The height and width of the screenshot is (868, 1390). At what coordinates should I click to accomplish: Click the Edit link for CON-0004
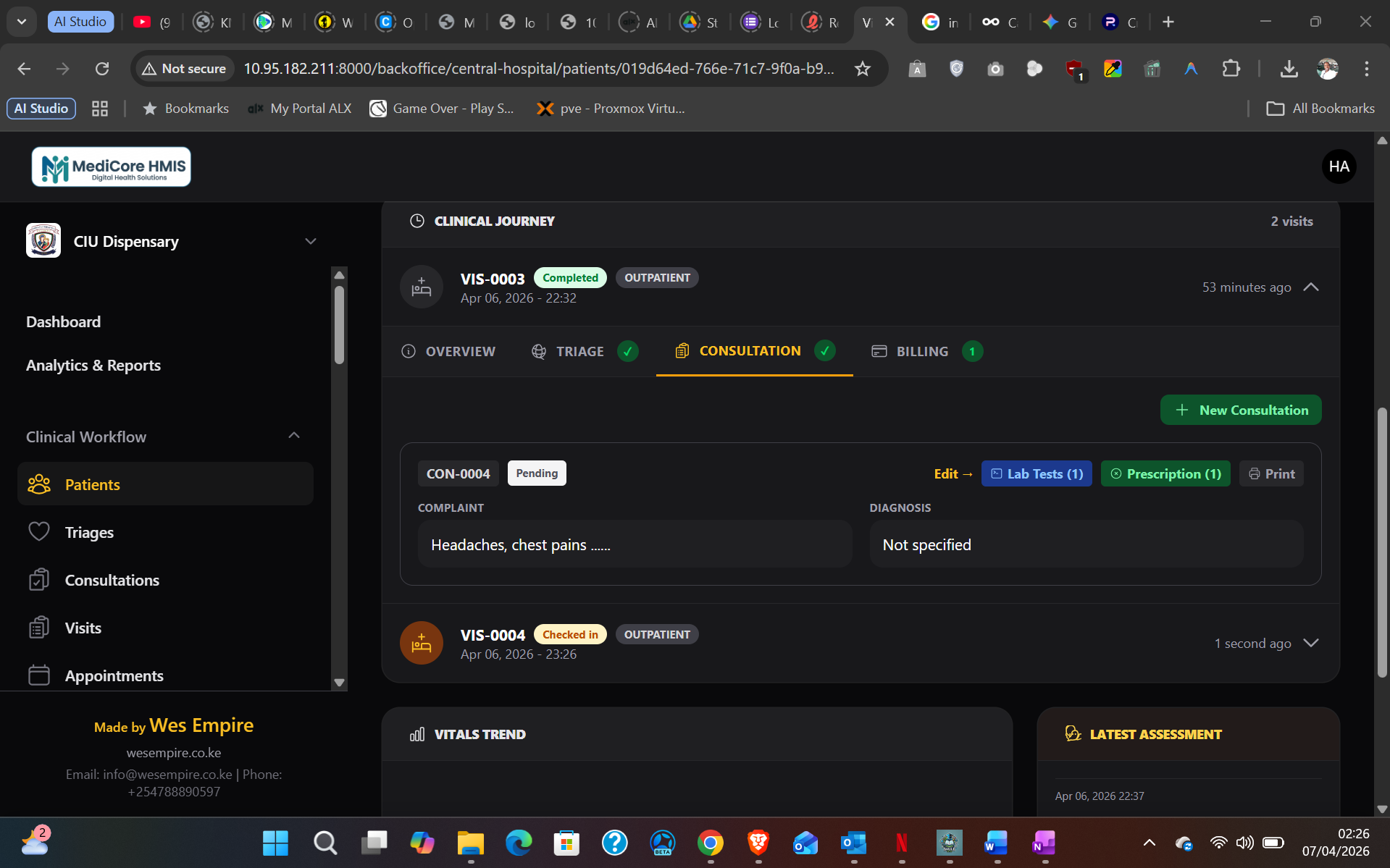click(952, 473)
